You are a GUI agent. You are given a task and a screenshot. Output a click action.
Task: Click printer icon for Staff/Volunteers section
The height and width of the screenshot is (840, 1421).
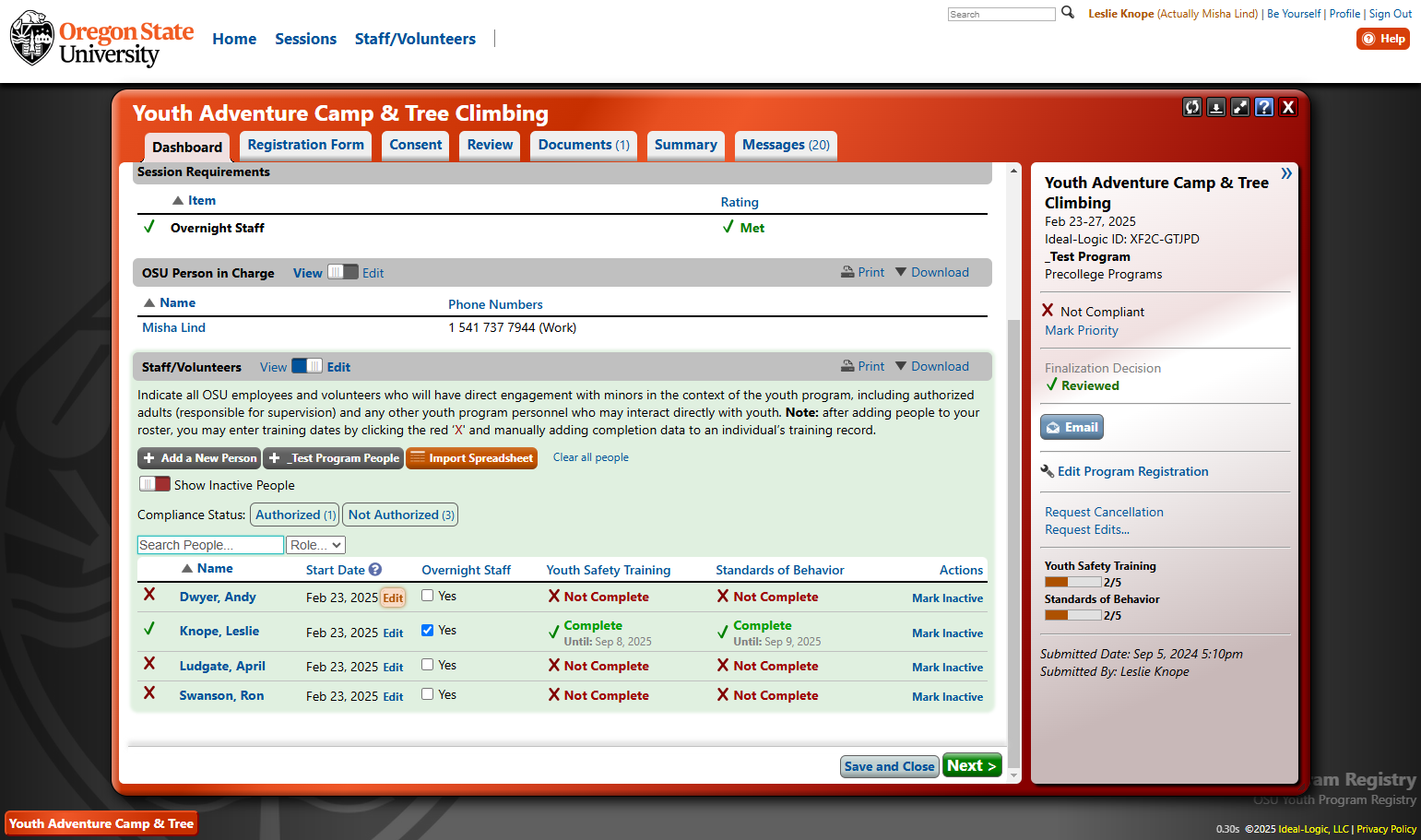(x=847, y=366)
